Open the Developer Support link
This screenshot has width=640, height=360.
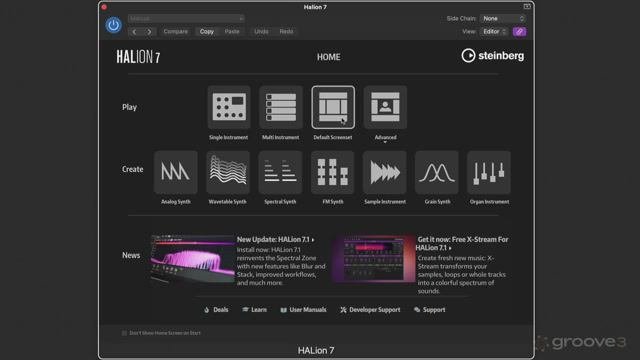click(x=370, y=310)
